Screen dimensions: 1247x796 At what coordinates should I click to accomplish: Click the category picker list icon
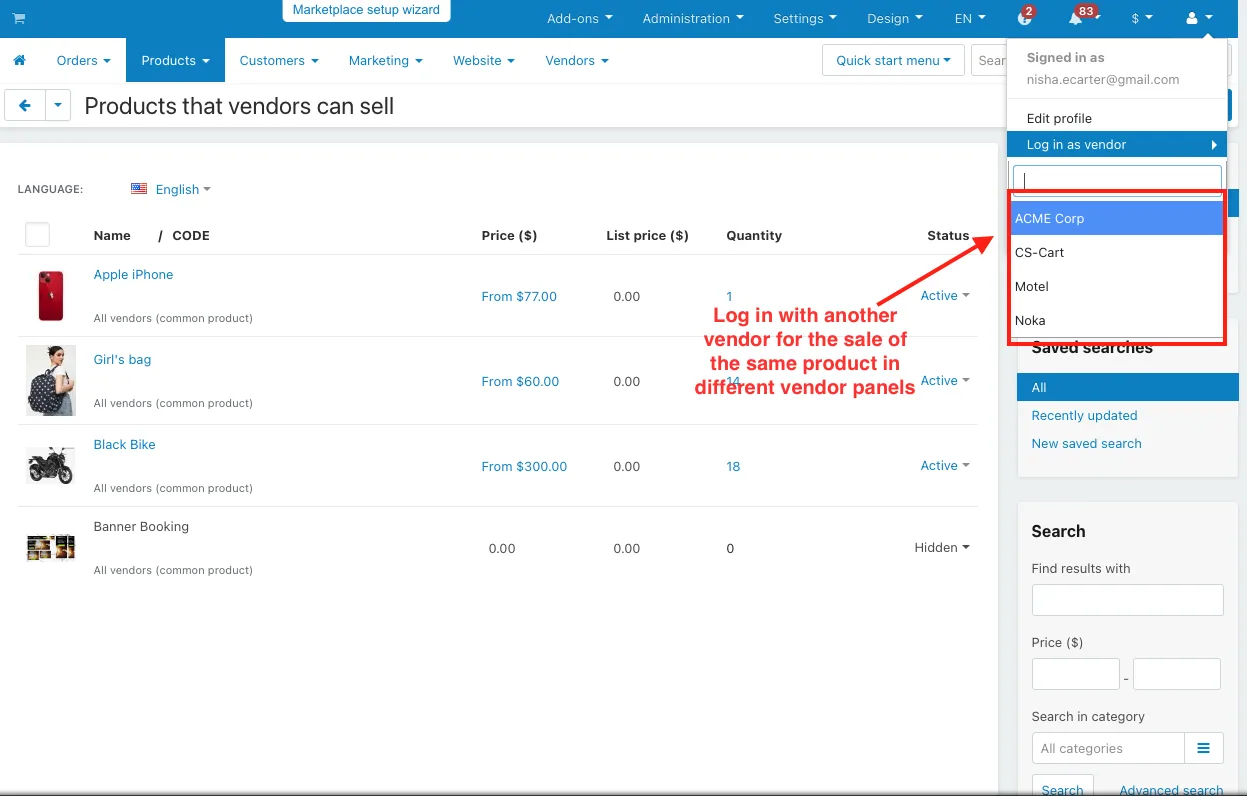pyautogui.click(x=1204, y=748)
